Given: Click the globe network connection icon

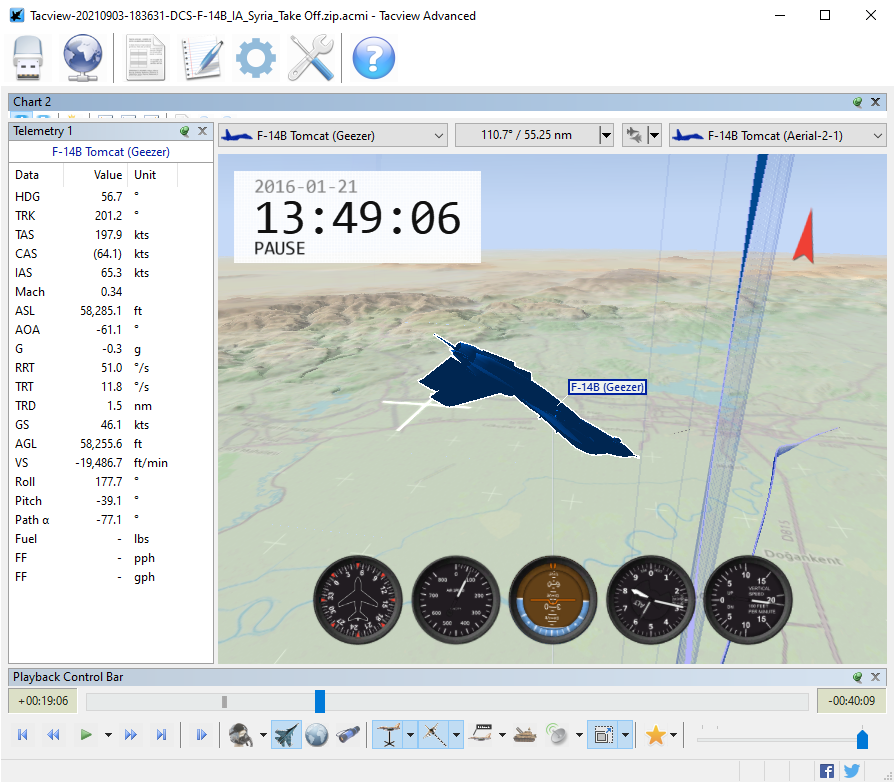Looking at the screenshot, I should [83, 58].
